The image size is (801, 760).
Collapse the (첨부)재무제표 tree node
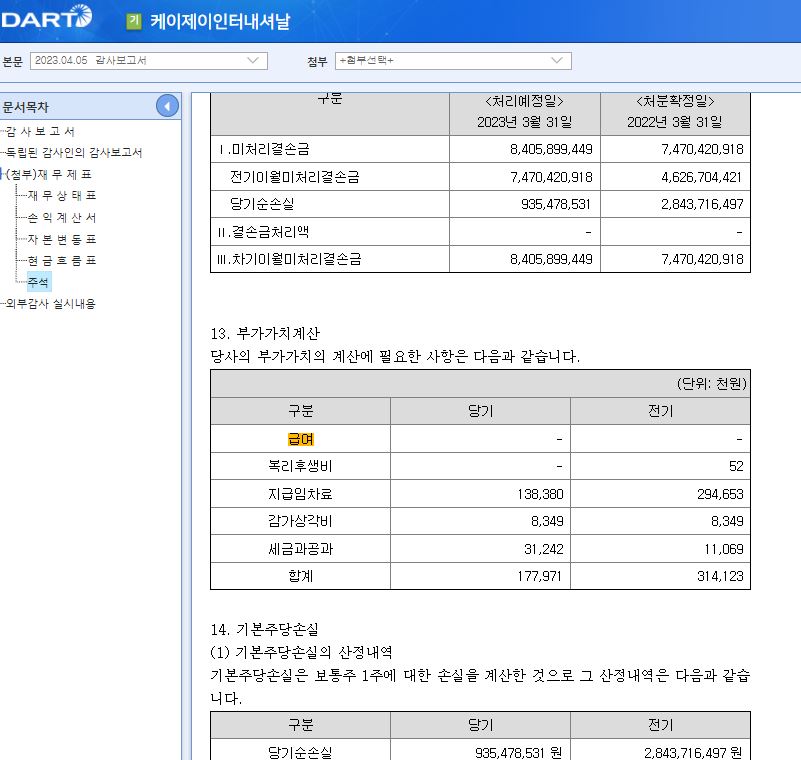(x=3, y=174)
